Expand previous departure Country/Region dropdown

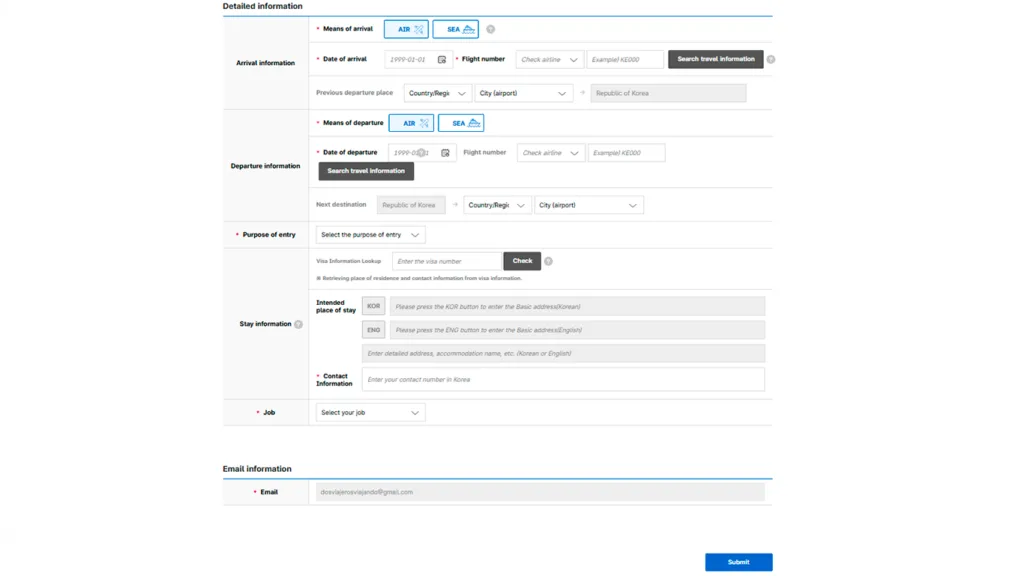[x=437, y=93]
